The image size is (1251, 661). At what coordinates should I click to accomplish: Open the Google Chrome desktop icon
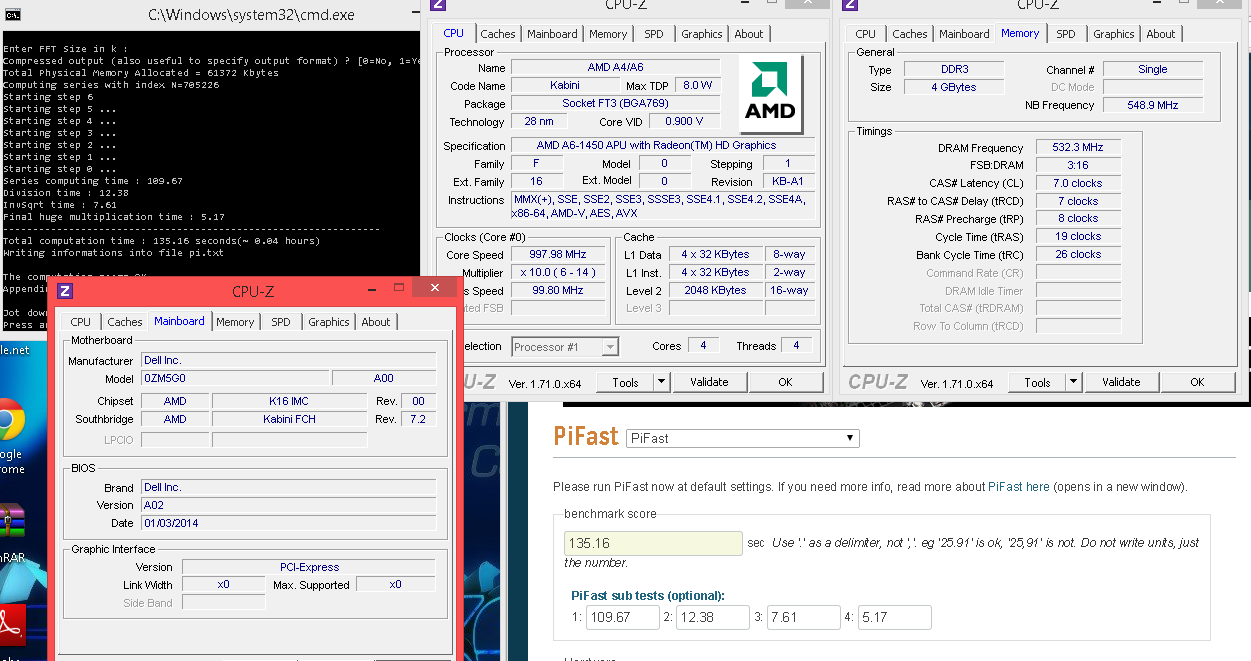(x=10, y=419)
